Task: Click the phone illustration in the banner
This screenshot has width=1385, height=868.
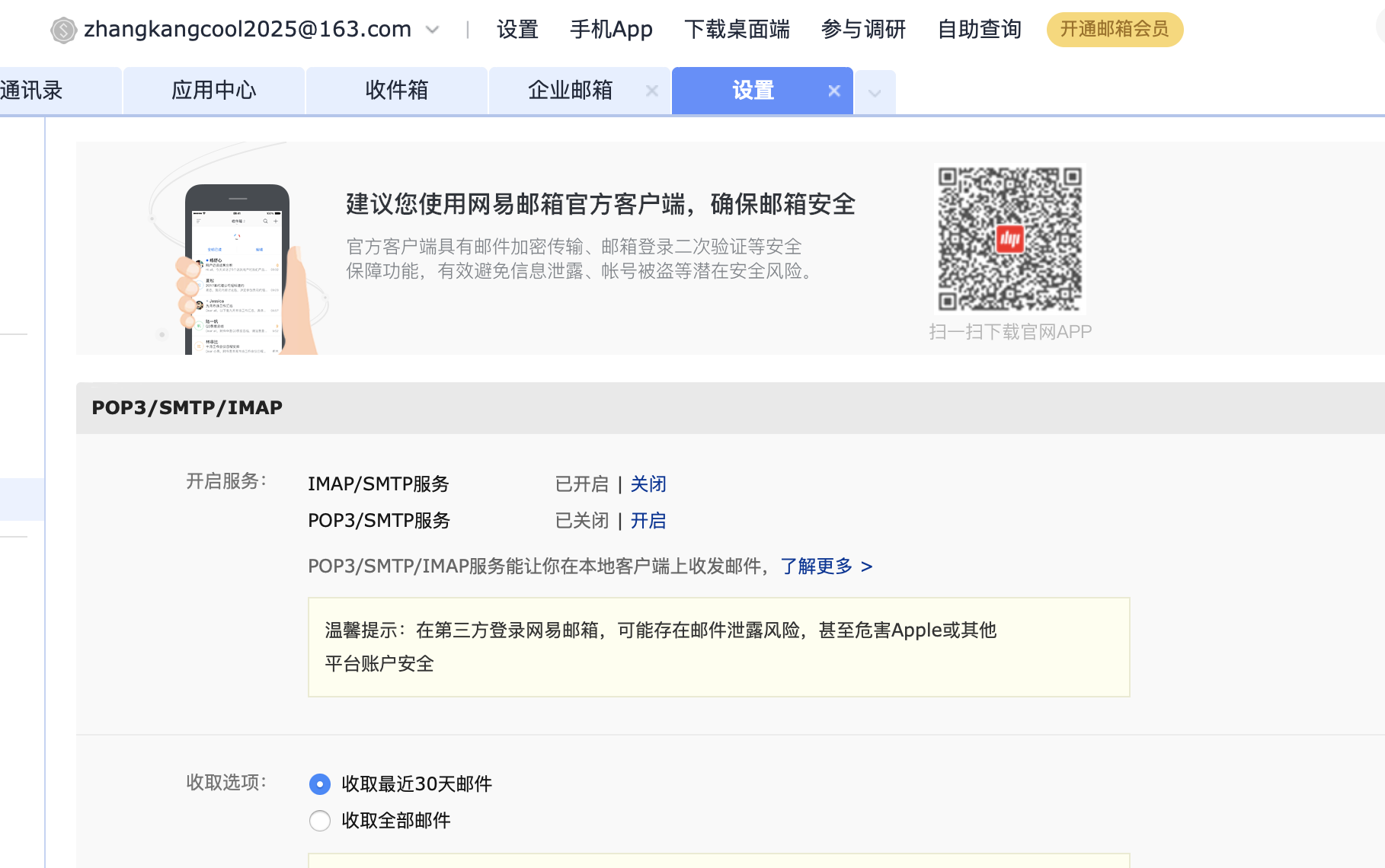Action: [x=237, y=270]
